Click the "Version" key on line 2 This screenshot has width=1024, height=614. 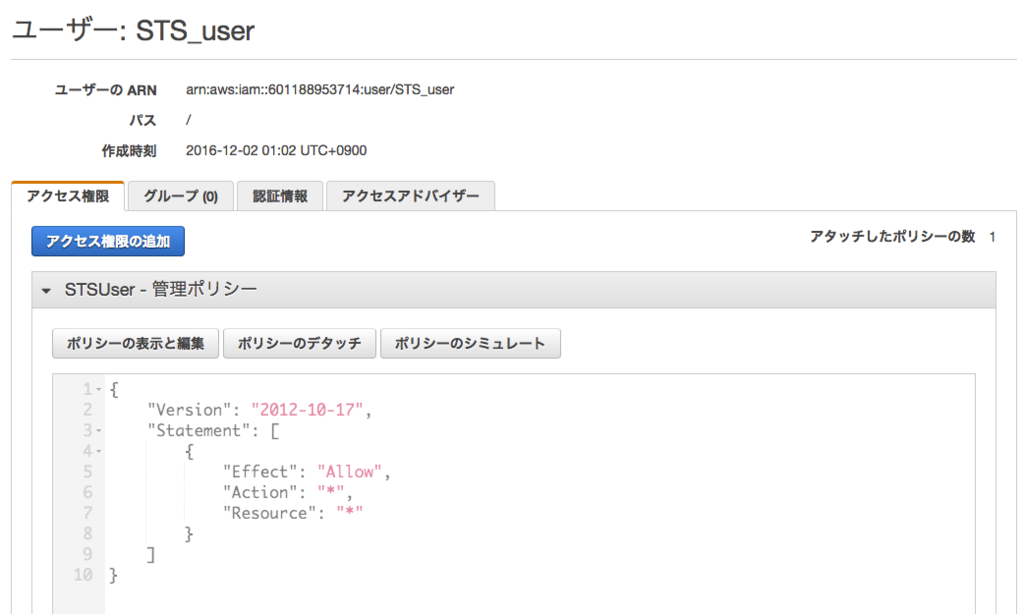[189, 410]
